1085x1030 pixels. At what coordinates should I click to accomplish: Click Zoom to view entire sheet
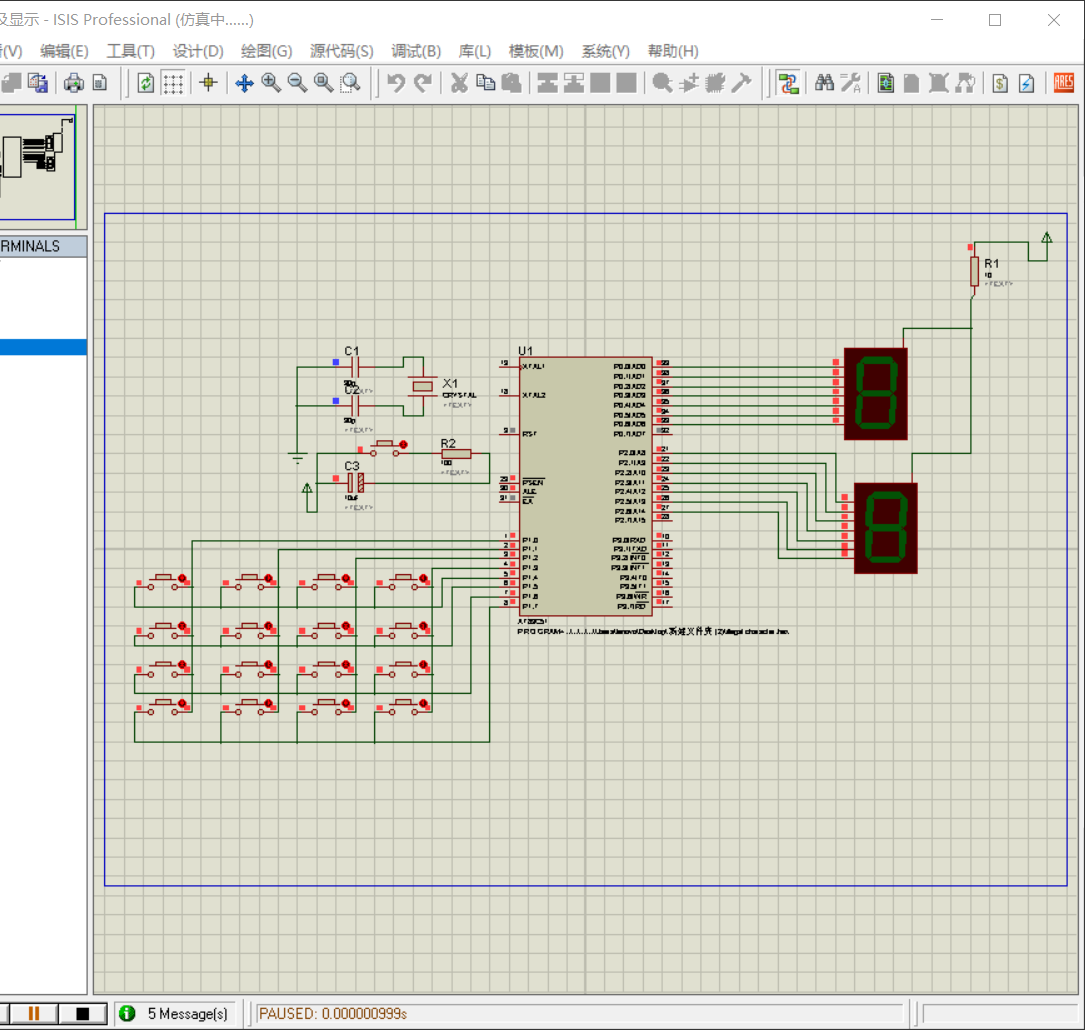click(x=323, y=83)
